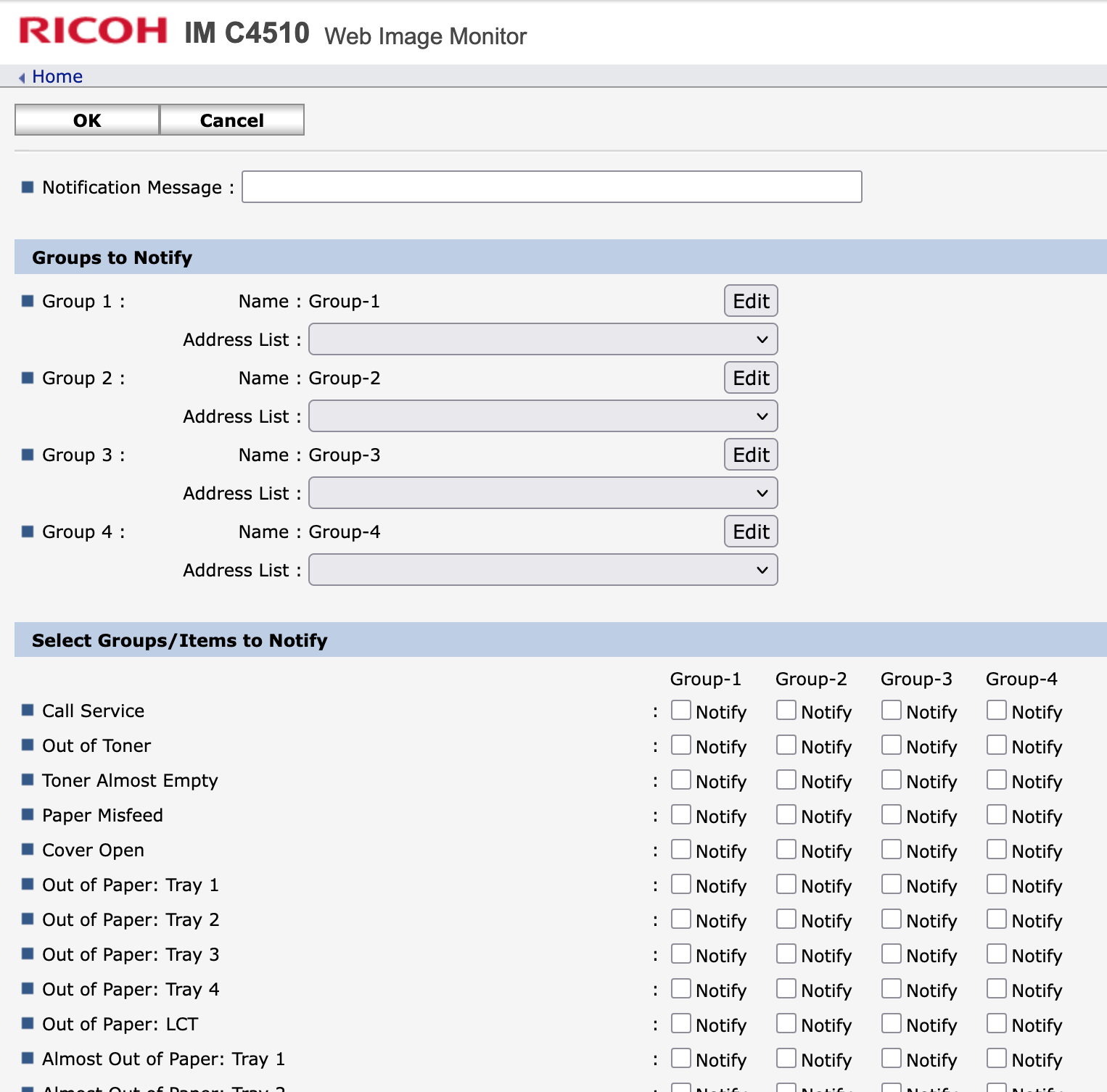Viewport: 1107px width, 1092px height.
Task: Open Group 1 Address List dropdown
Action: coord(543,339)
